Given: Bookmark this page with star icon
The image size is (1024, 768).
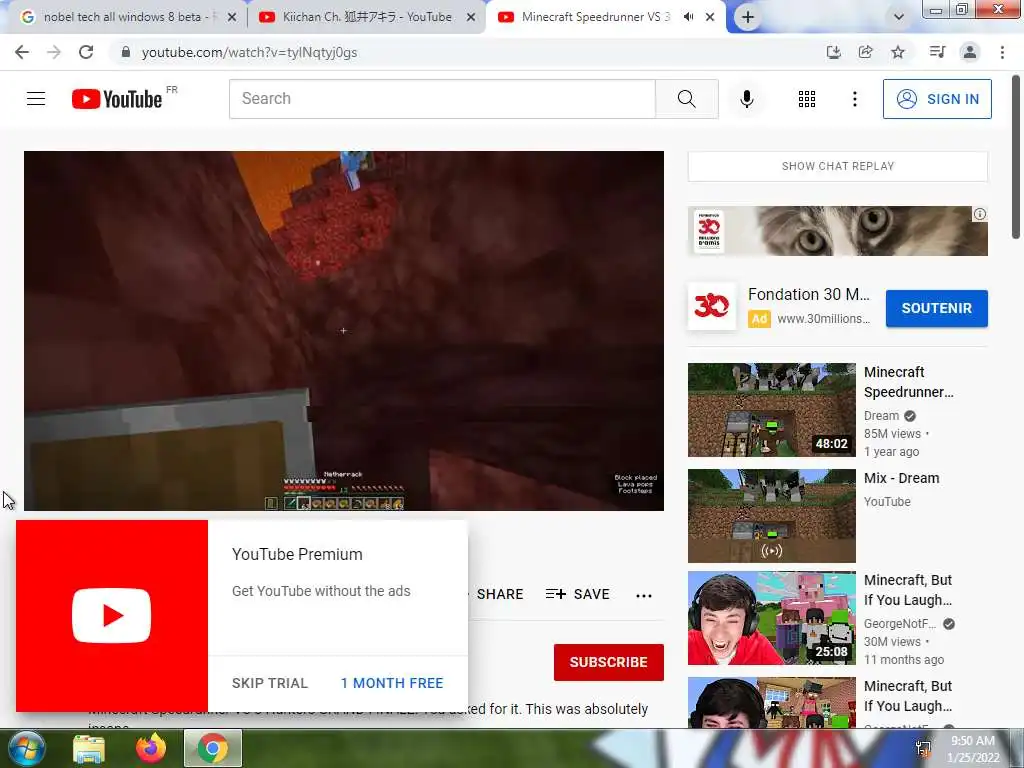Looking at the screenshot, I should tap(898, 52).
